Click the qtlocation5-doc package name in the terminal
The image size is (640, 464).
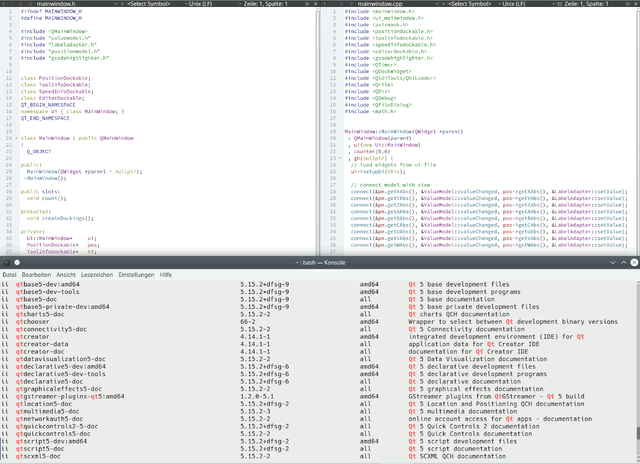click(x=44, y=404)
